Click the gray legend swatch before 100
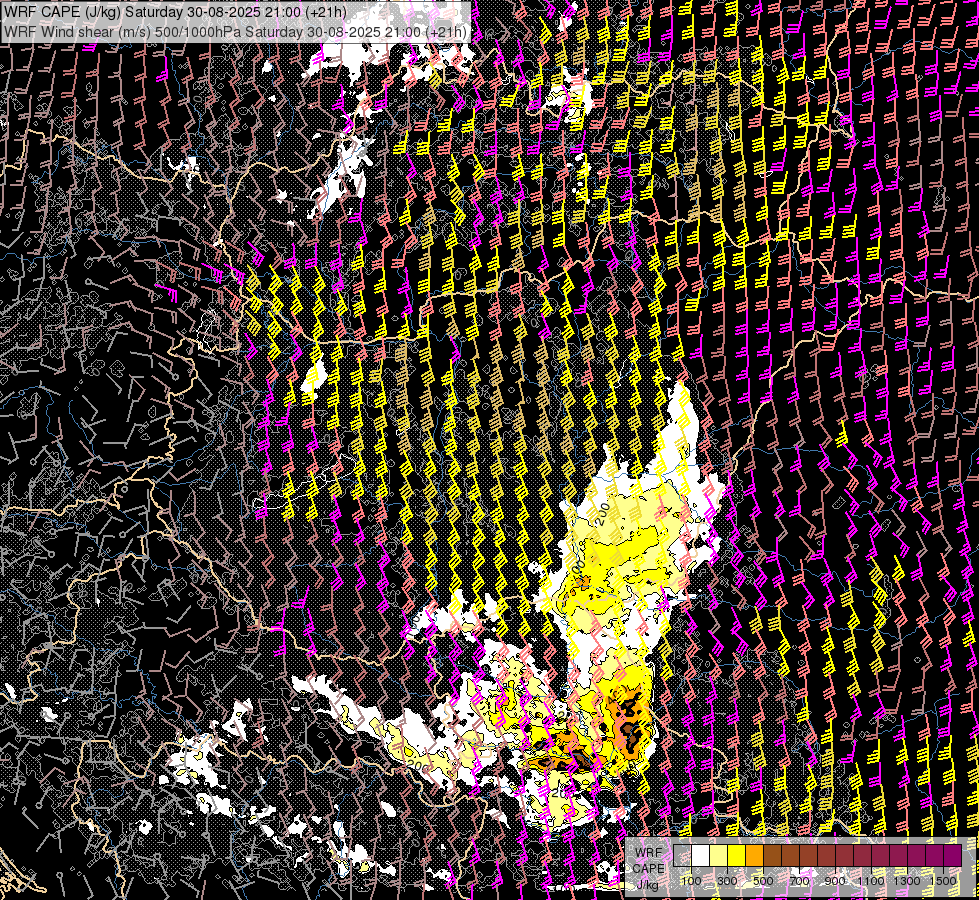The width and height of the screenshot is (979, 900). [x=682, y=855]
